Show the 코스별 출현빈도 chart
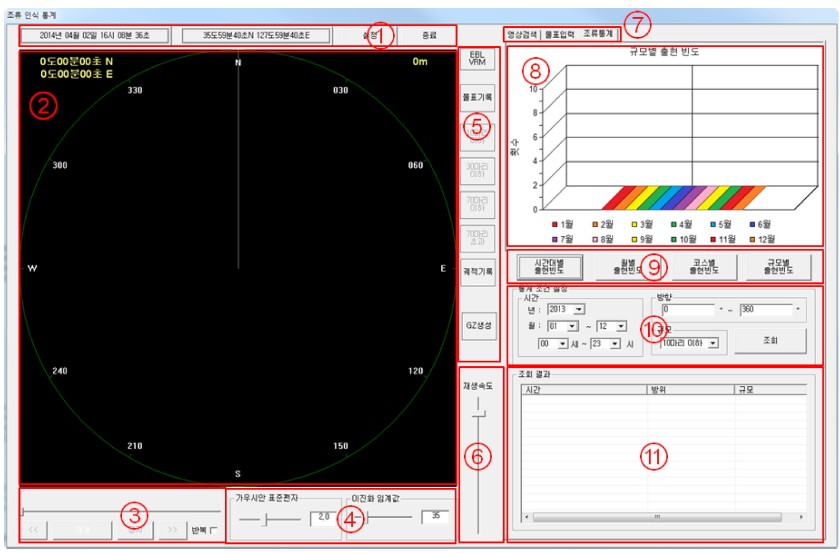 pyautogui.click(x=704, y=267)
